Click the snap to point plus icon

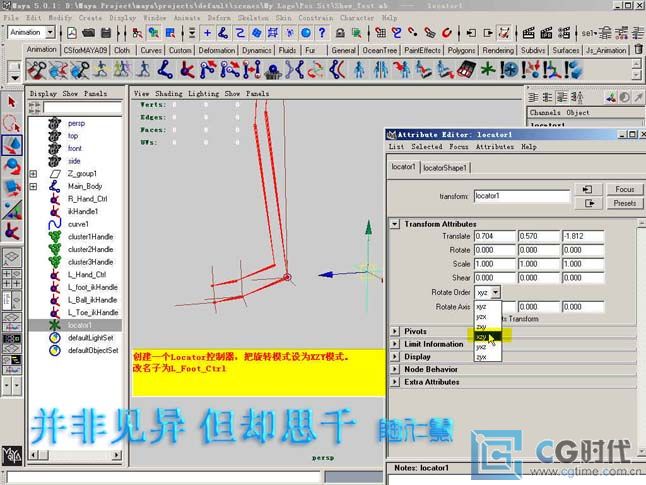point(208,33)
